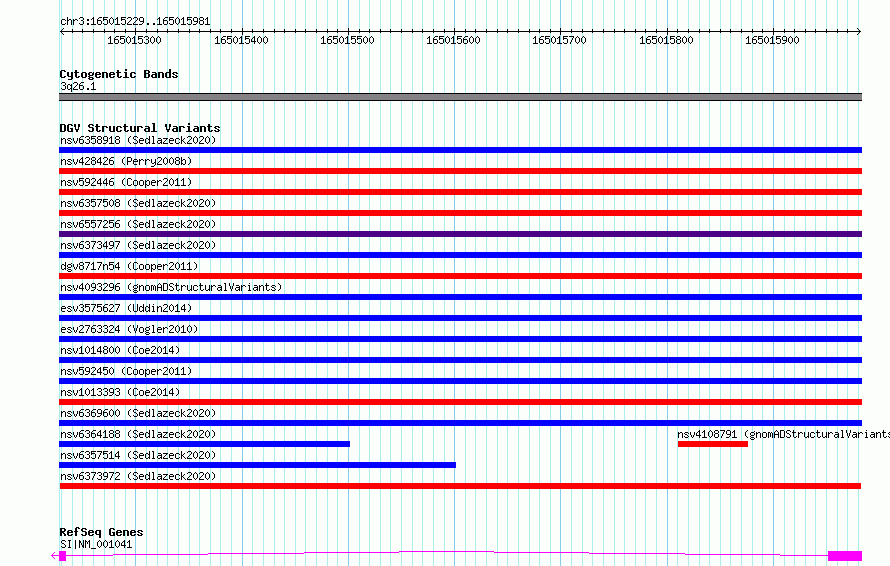Select the blue bar for nsv6358918
This screenshot has width=890, height=566.
point(460,150)
